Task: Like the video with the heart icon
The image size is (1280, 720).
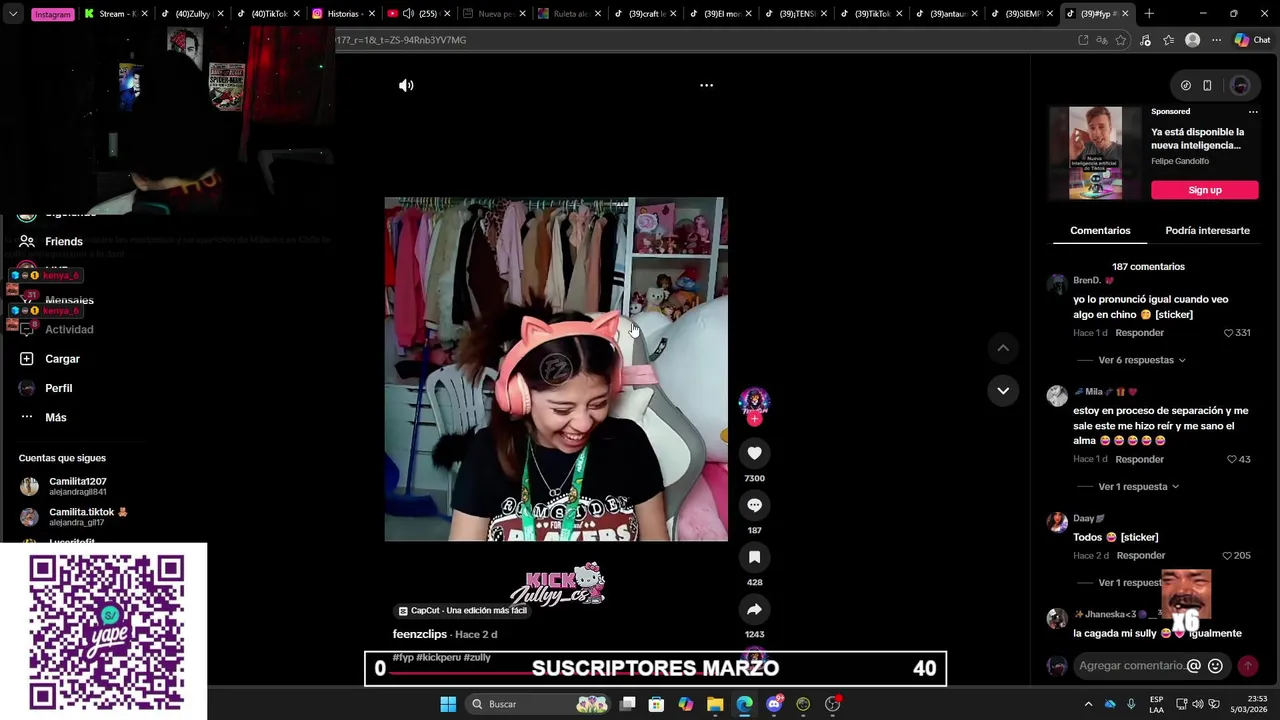Action: point(754,453)
